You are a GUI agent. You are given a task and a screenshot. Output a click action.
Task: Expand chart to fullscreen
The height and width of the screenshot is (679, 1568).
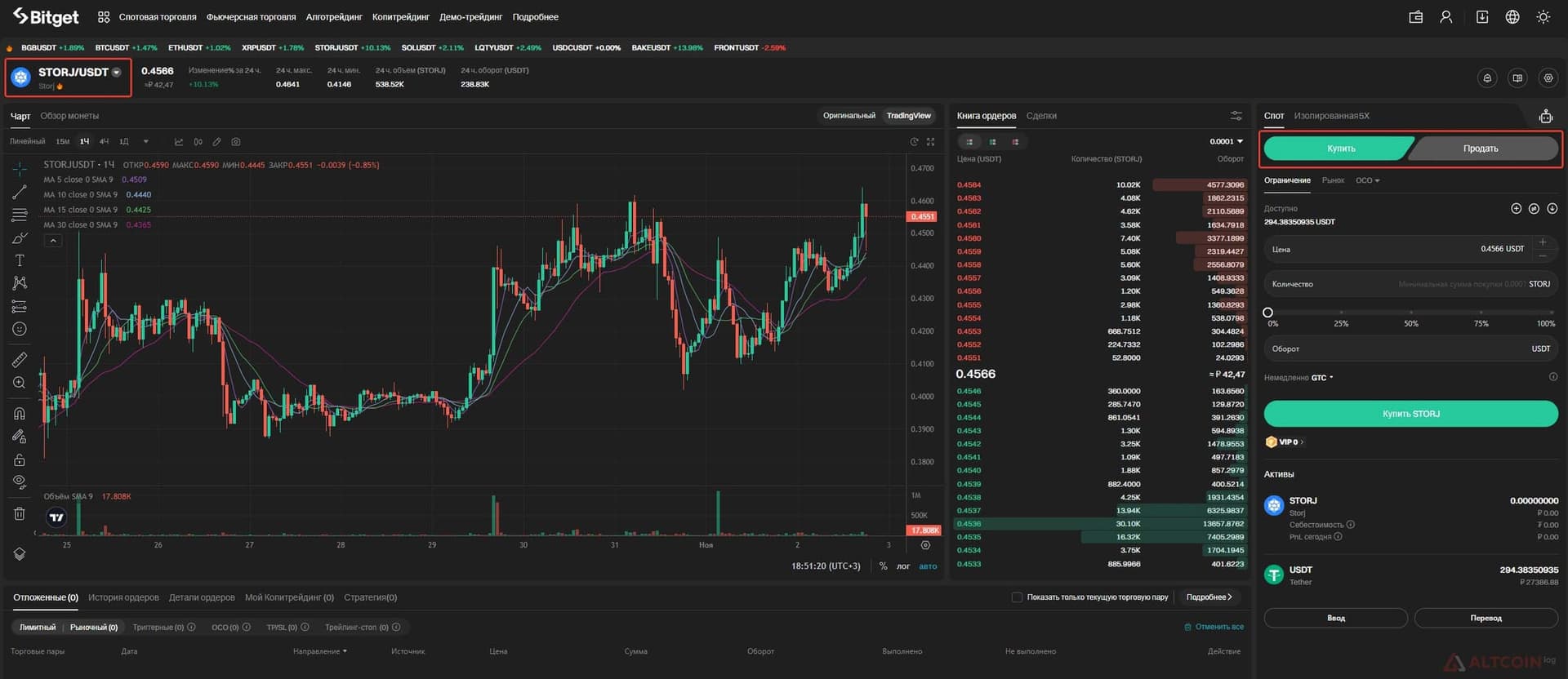pos(930,142)
